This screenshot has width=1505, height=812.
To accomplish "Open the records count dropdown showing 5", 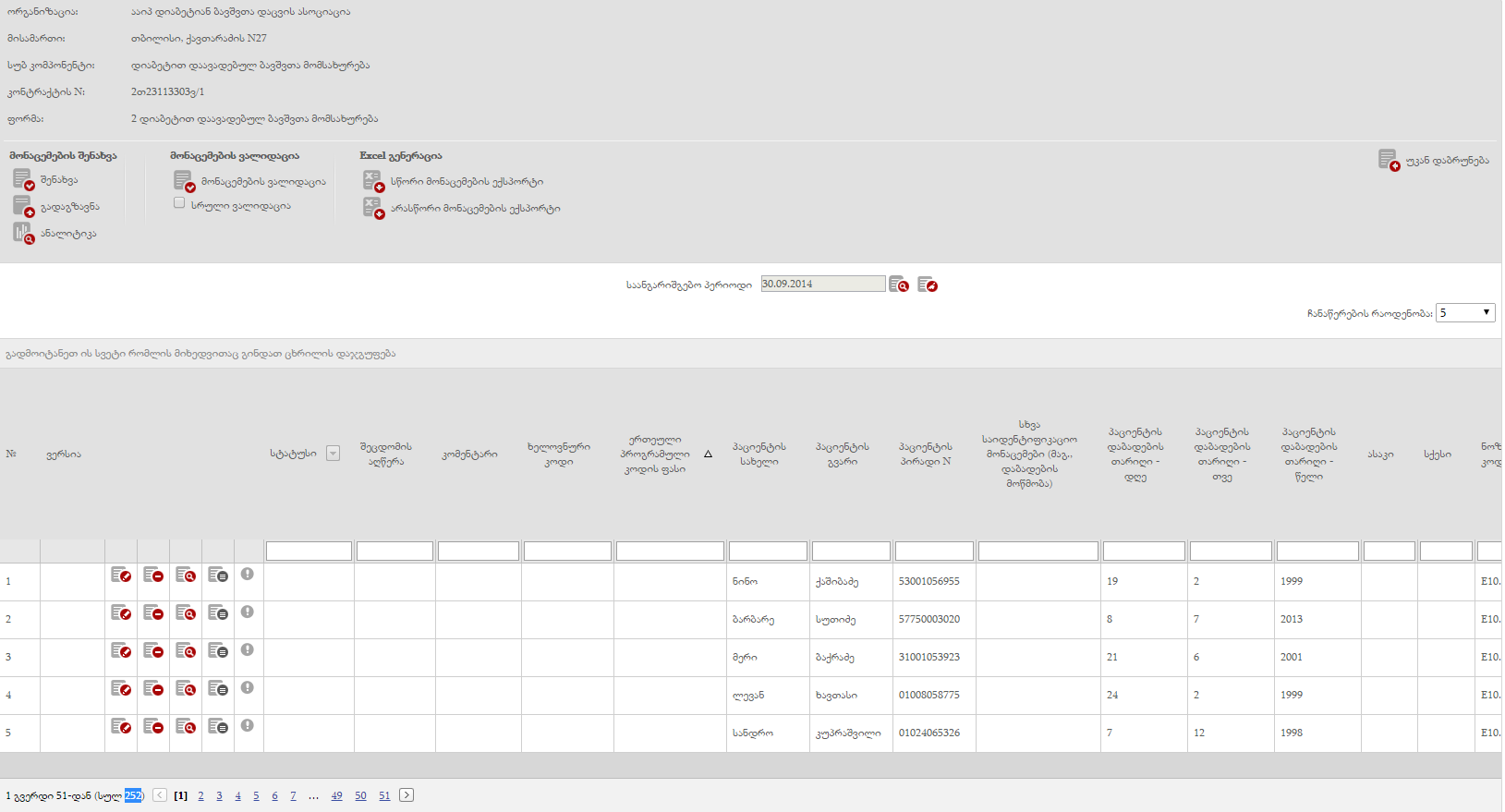I will point(1464,313).
